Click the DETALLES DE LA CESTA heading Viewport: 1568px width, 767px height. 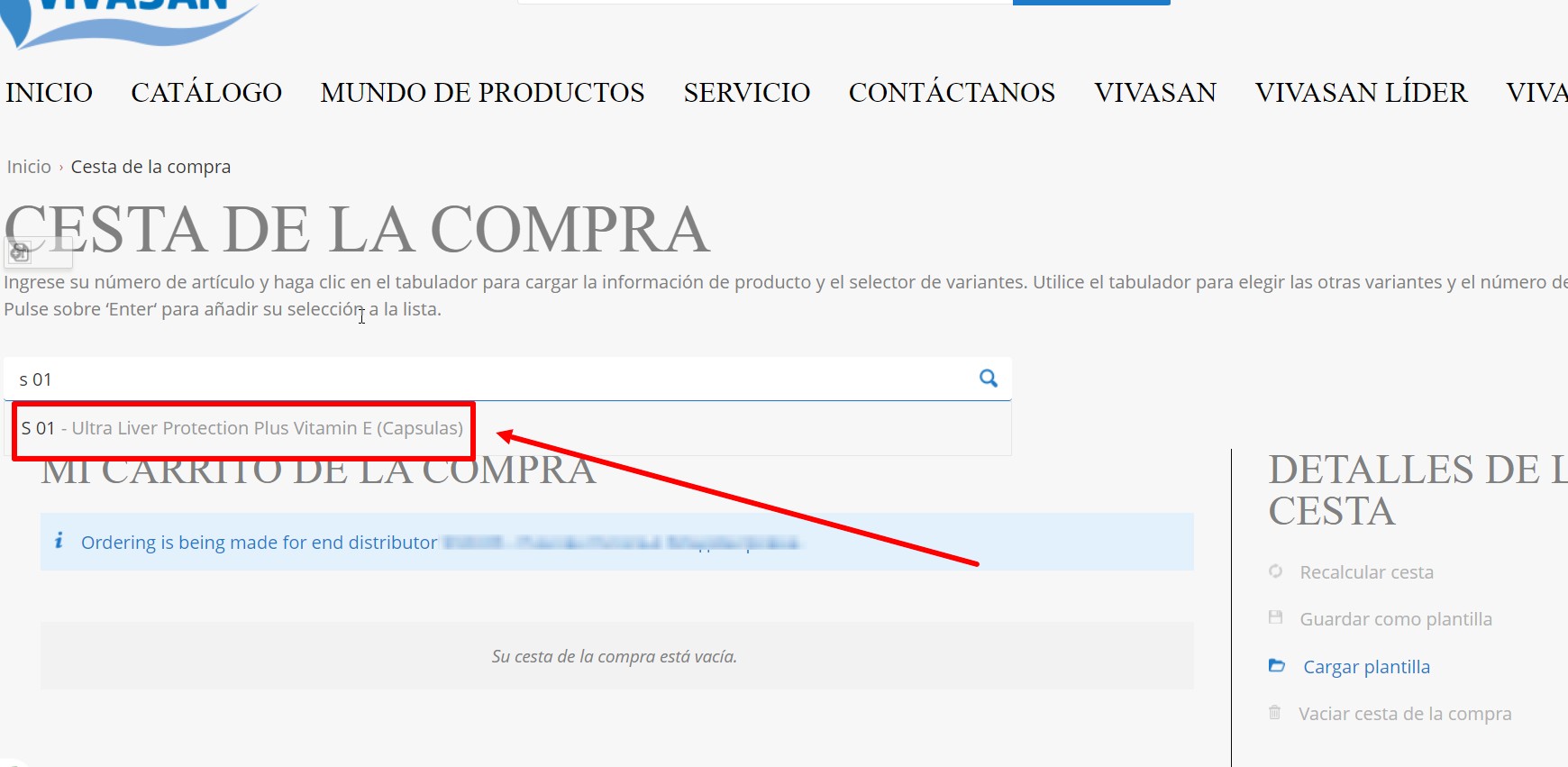[1418, 489]
